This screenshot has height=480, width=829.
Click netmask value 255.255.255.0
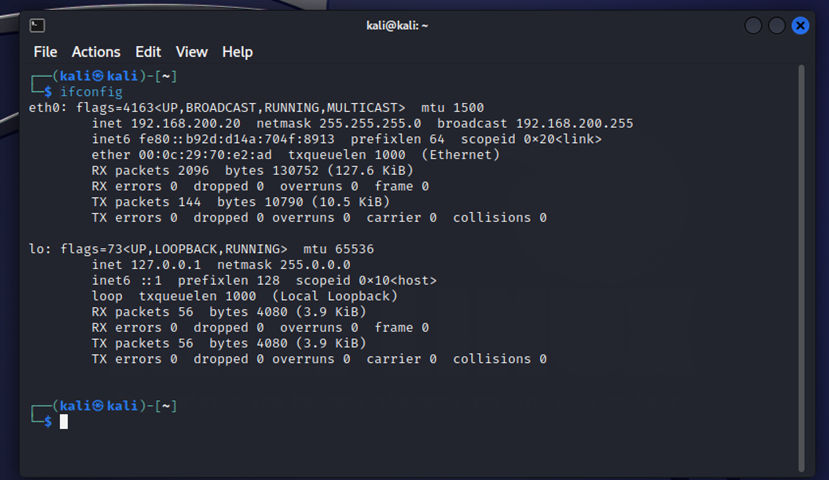(370, 123)
